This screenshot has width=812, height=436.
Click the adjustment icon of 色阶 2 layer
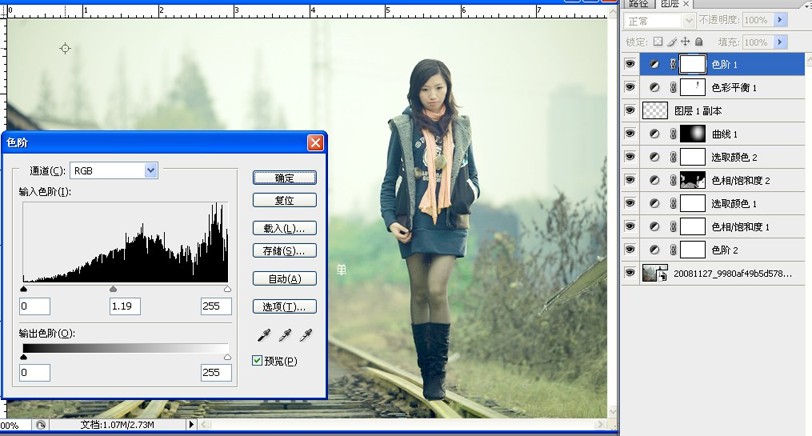point(655,250)
